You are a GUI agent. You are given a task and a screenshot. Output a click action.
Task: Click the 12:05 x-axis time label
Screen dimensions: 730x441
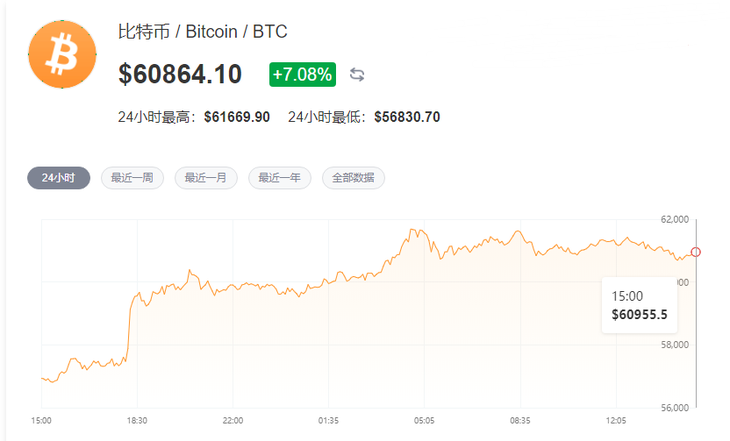point(617,421)
